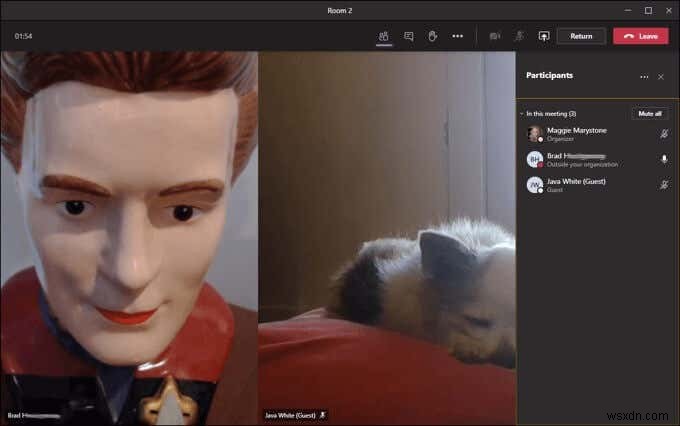Mute all participants
The width and height of the screenshot is (680, 426).
click(x=650, y=114)
